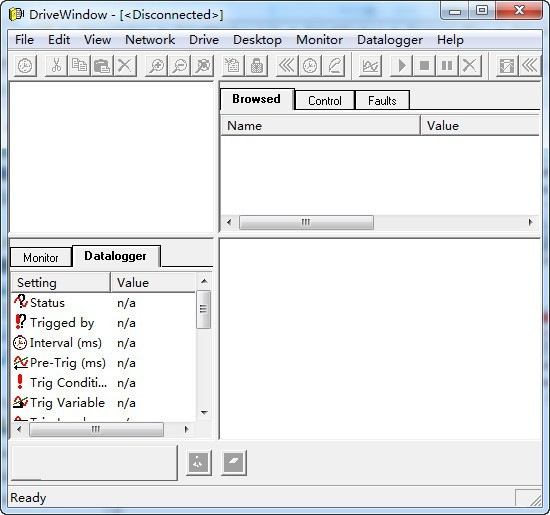
Task: Click the Interval (ms) clock icon
Action: pos(20,342)
